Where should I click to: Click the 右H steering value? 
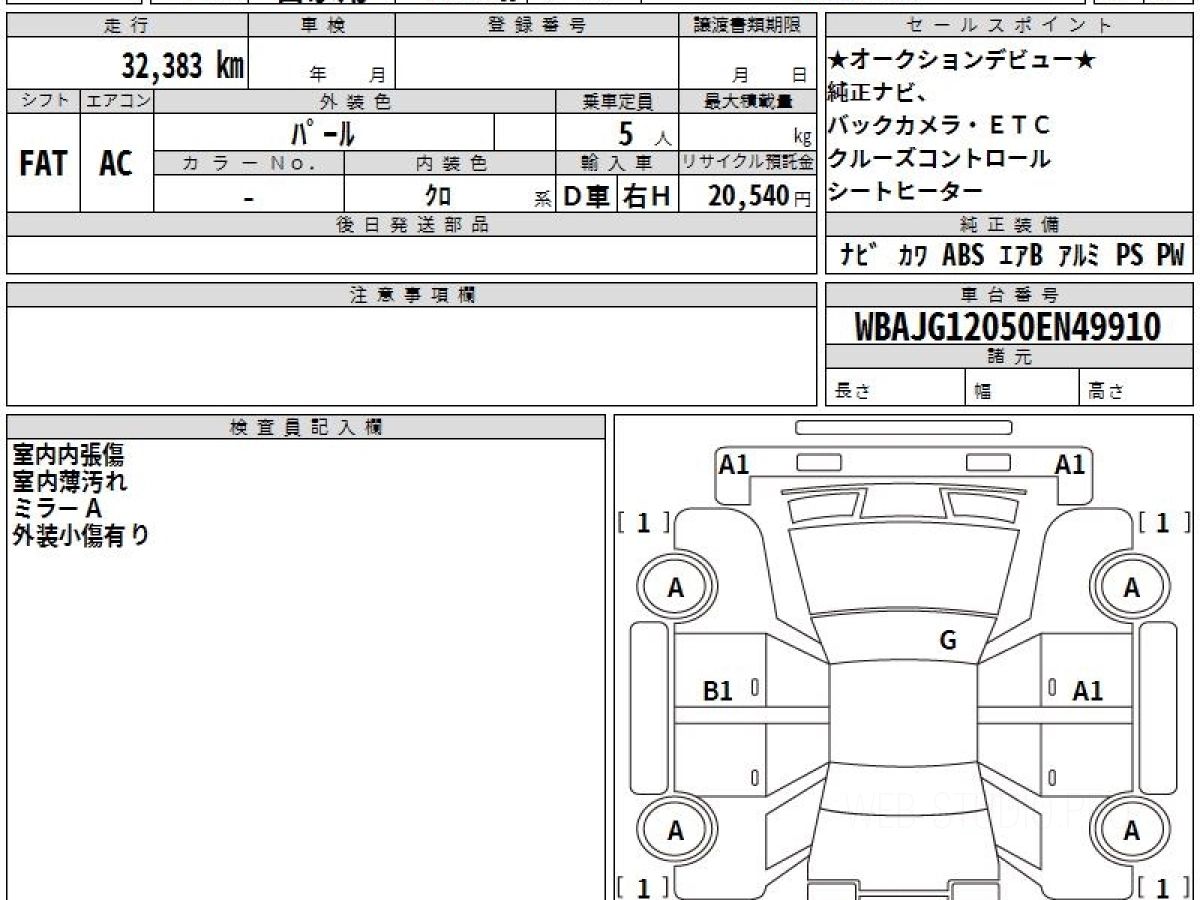[647, 196]
